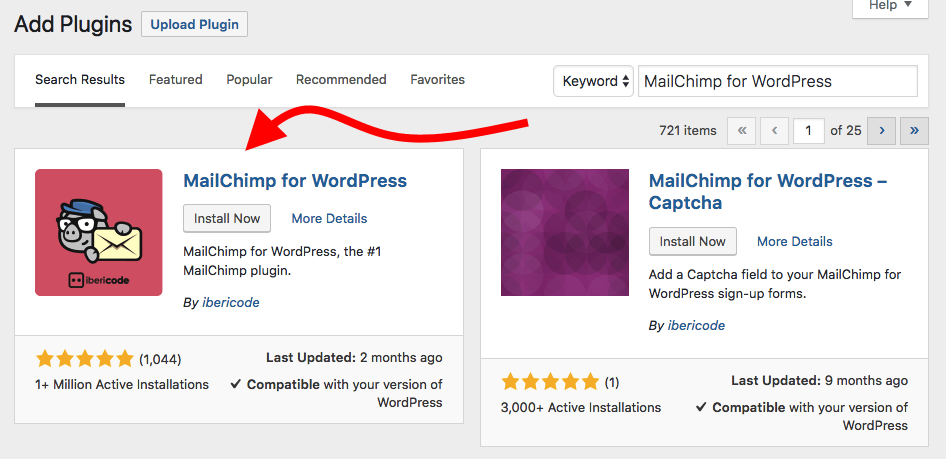946x459 pixels.
Task: Open MailChimp for WordPress title link
Action: [295, 180]
